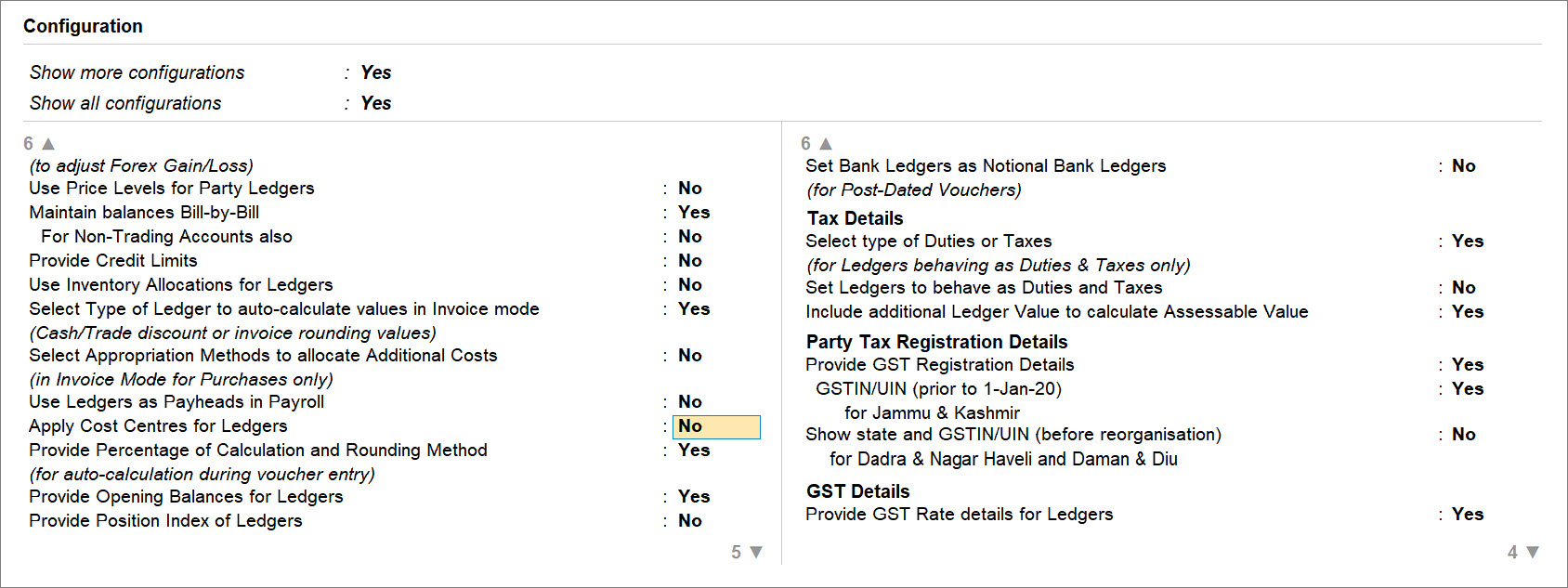This screenshot has width=1568, height=588.
Task: Select 'Configuration' window title
Action: click(x=83, y=26)
